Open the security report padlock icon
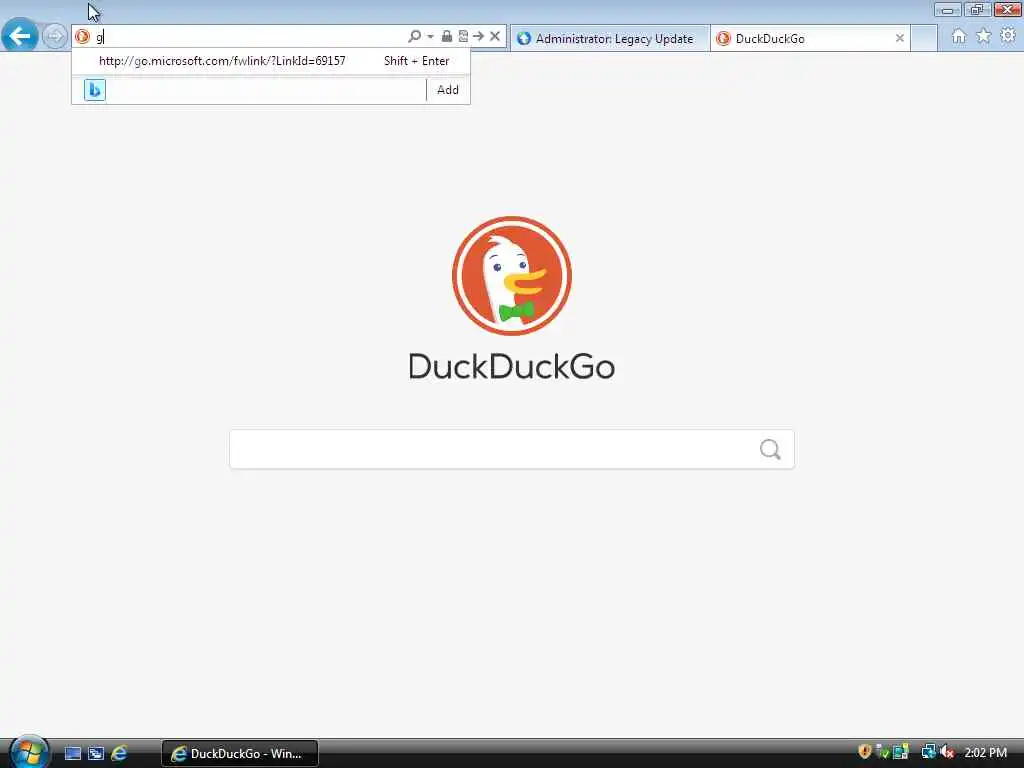1024x768 pixels. pos(447,37)
